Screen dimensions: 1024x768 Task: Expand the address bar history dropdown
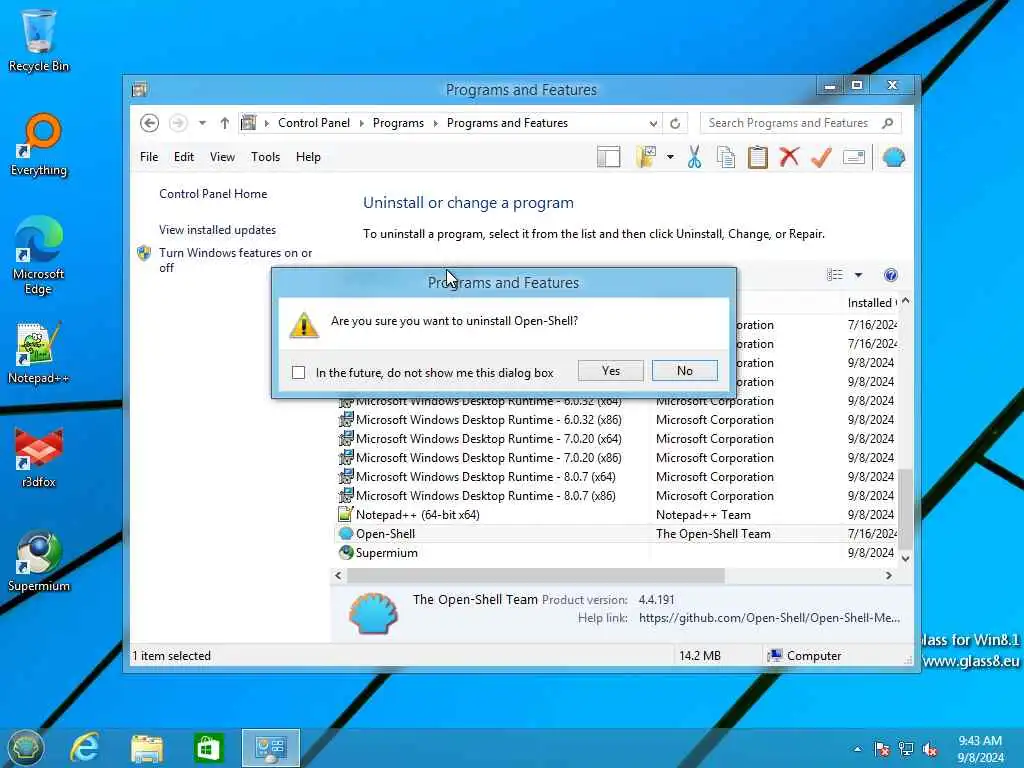[x=653, y=123]
